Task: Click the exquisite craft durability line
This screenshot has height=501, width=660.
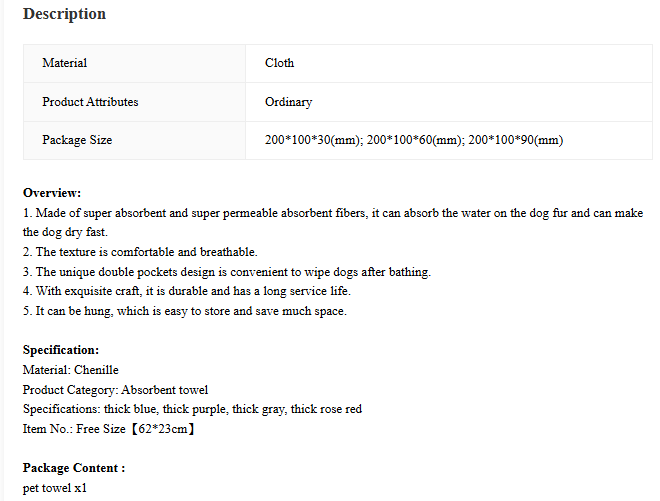Action: 186,291
